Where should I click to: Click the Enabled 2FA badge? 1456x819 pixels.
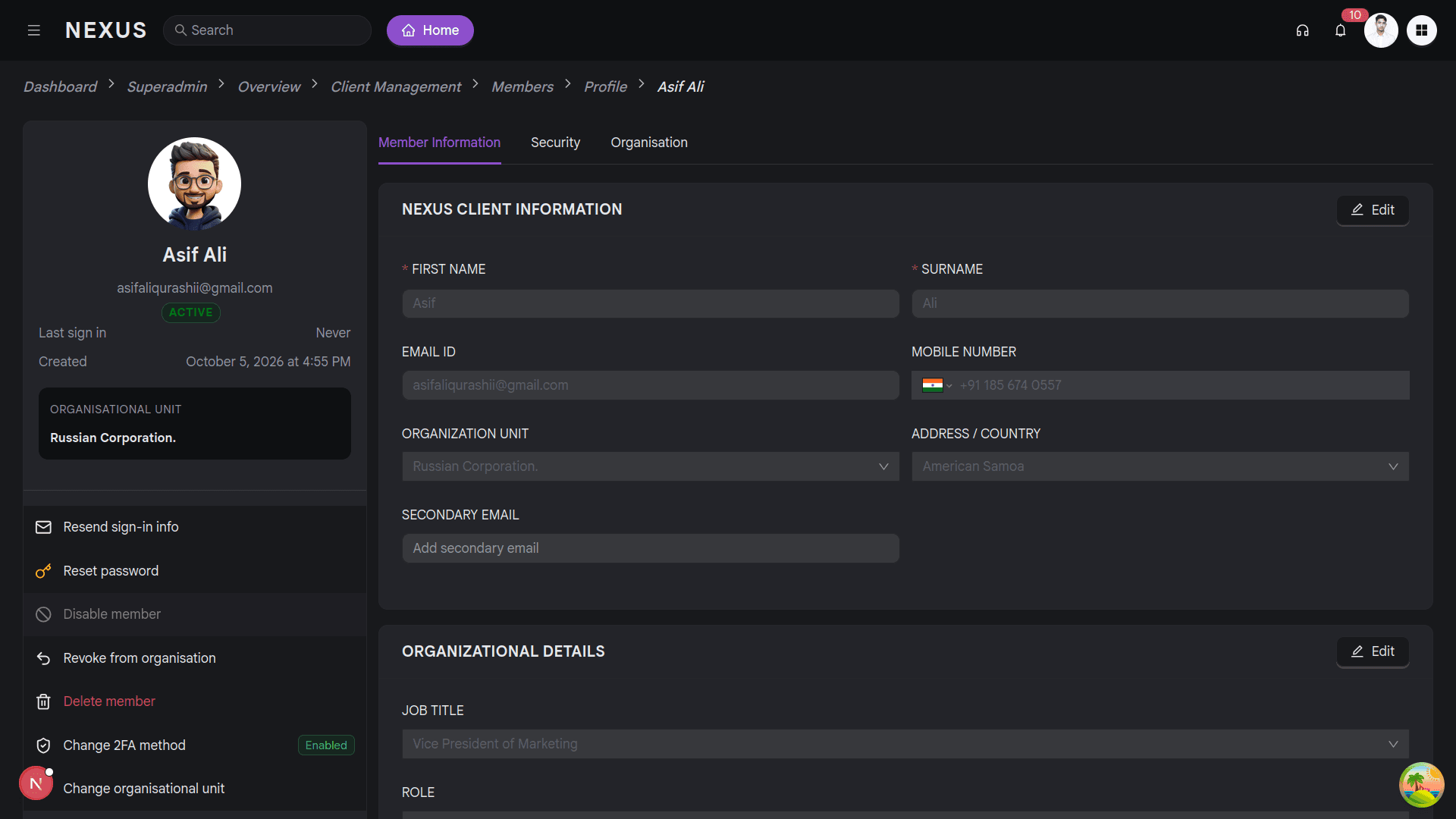[326, 745]
